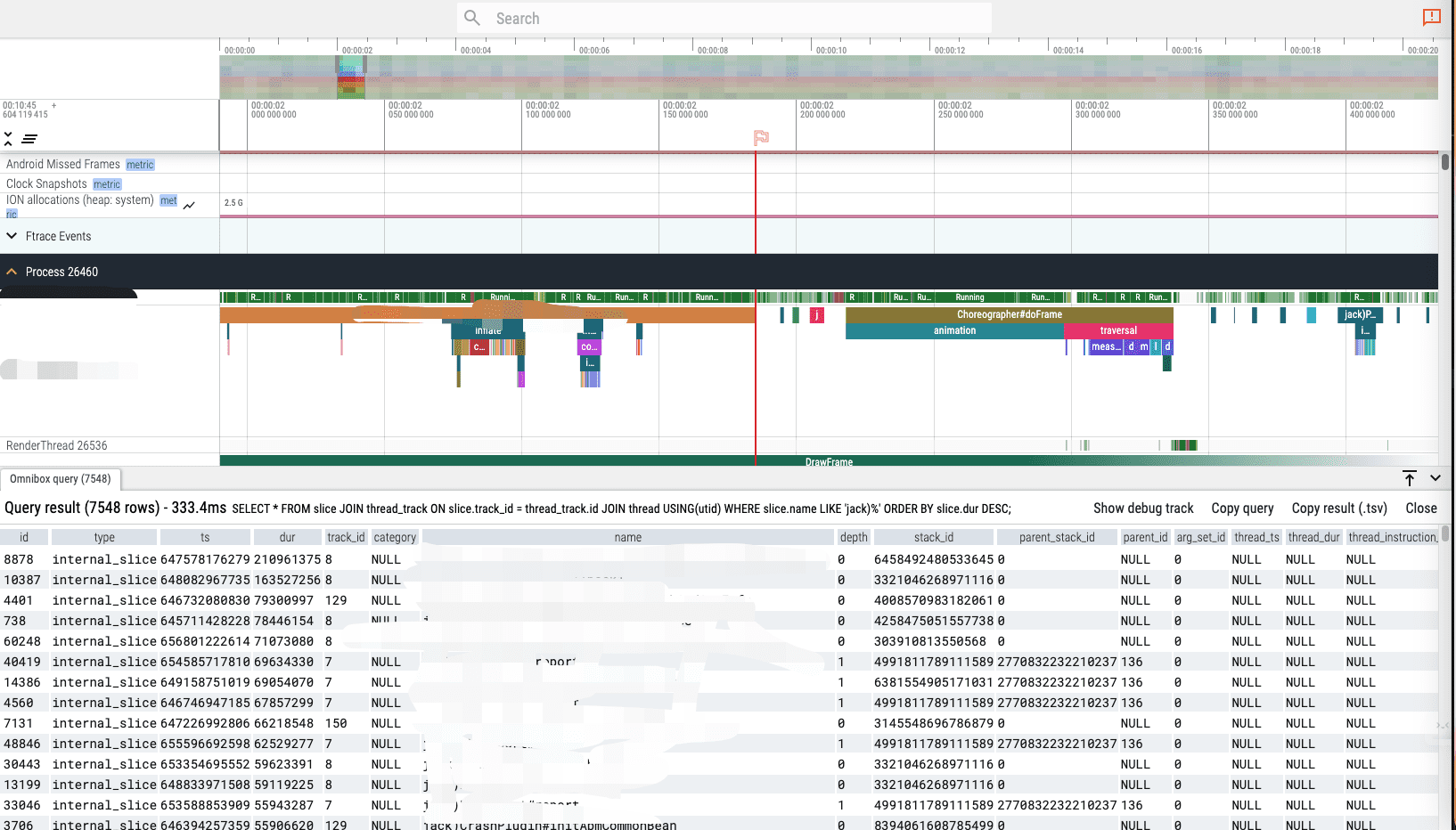Open the warning notification icon at top right
Image resolution: width=1456 pixels, height=830 pixels.
[1431, 17]
